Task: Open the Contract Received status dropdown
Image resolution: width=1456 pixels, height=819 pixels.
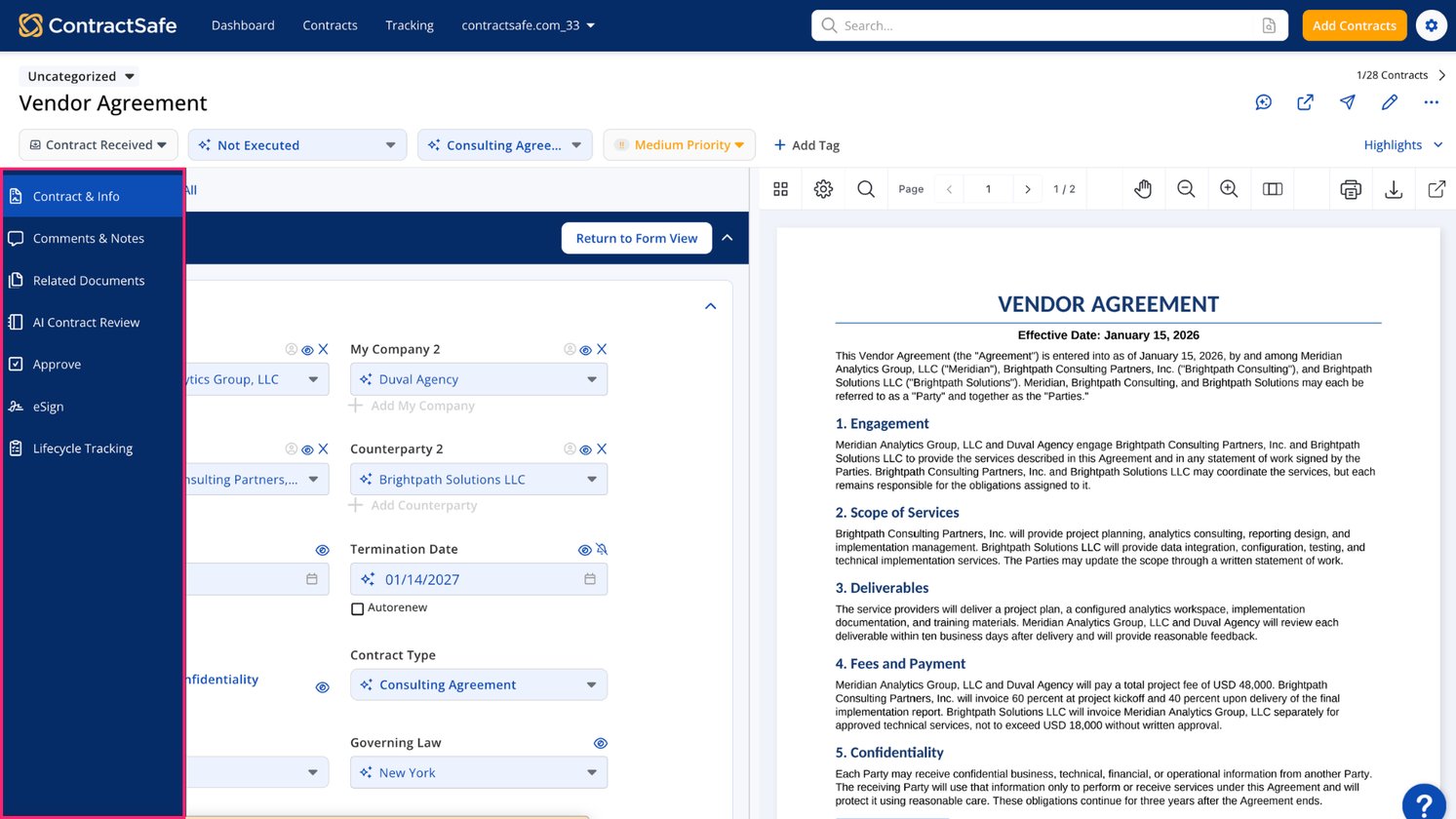Action: (x=98, y=145)
